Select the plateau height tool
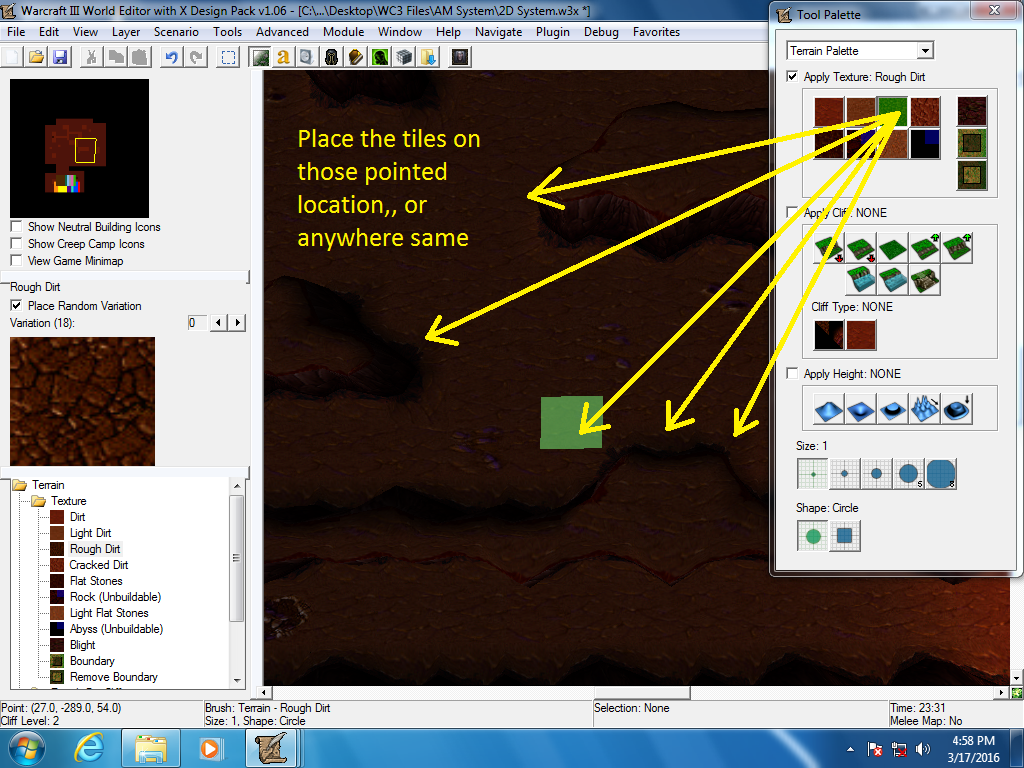Viewport: 1024px width, 768px height. tap(893, 409)
